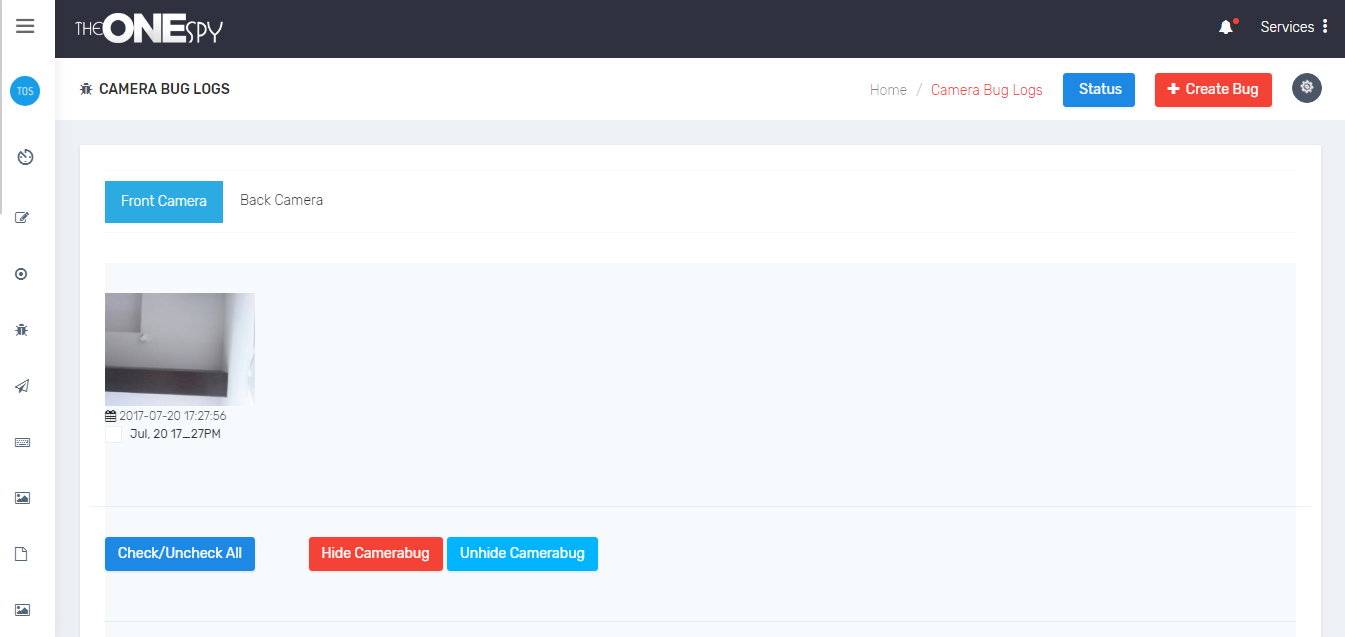
Task: Open the keyboard icon in sidebar
Action: tap(22, 442)
